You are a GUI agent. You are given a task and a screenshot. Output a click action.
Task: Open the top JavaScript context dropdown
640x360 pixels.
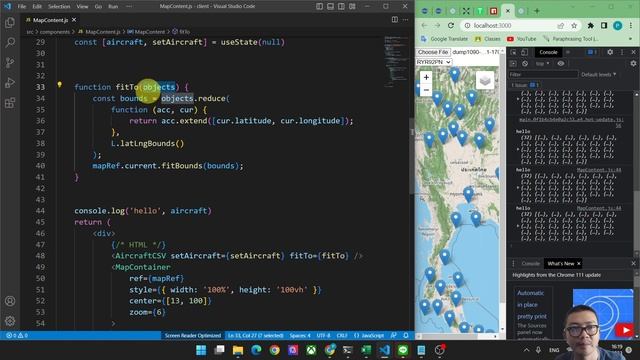pyautogui.click(x=542, y=64)
